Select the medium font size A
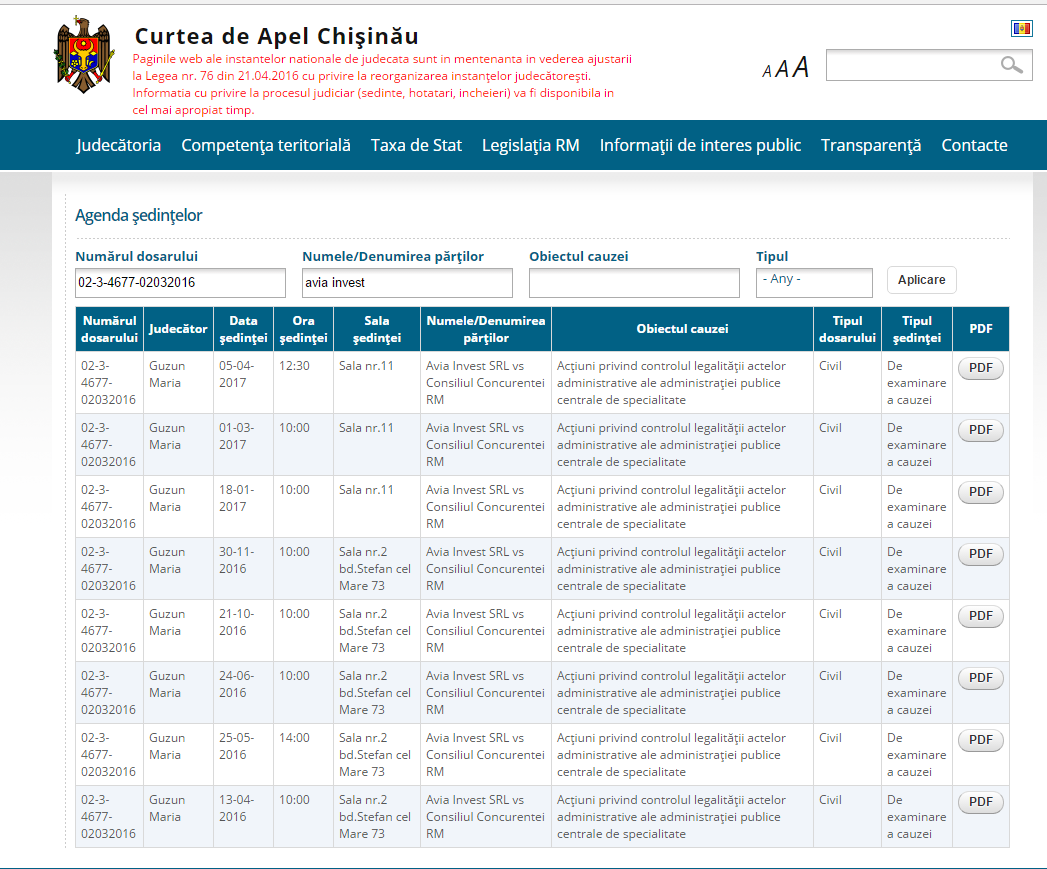Viewport: 1047px width, 869px height. click(782, 68)
